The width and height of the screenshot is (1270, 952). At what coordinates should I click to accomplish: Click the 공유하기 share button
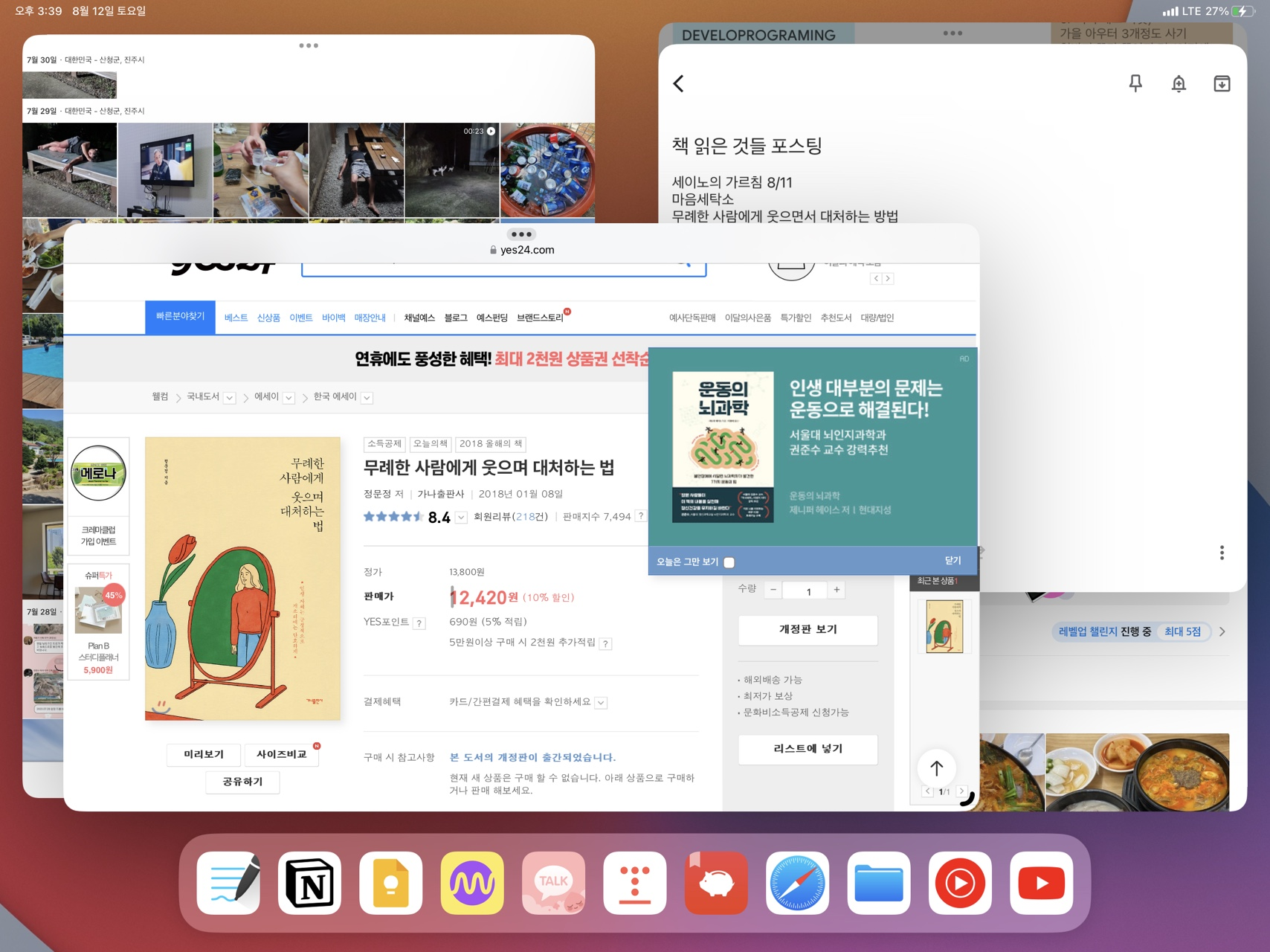pyautogui.click(x=242, y=782)
